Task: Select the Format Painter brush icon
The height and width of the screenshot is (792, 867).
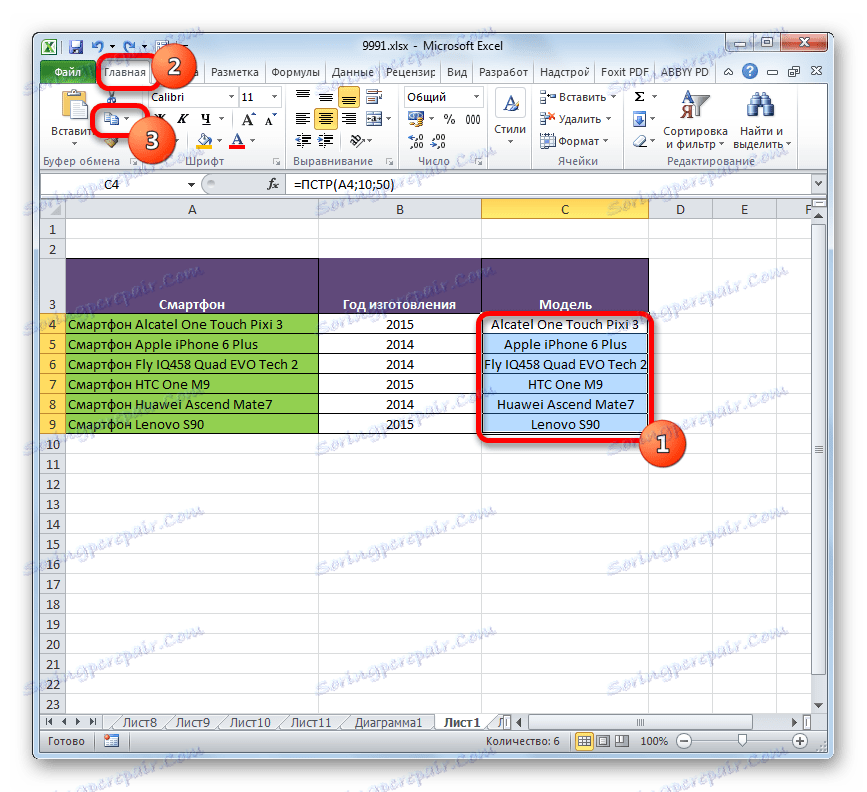Action: 109,143
